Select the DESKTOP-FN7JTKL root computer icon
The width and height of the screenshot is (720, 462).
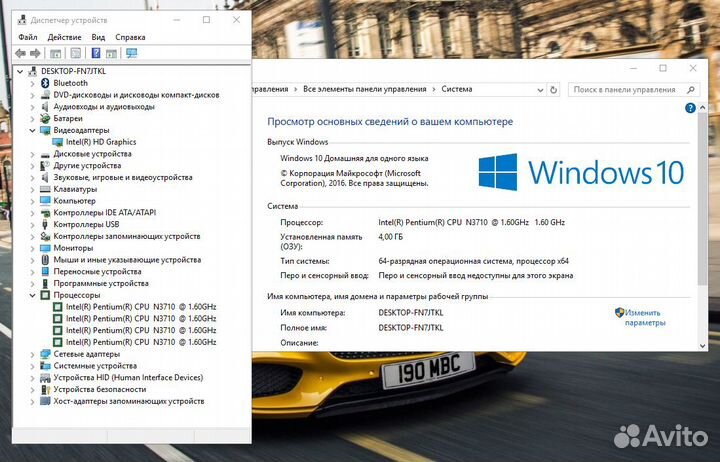tap(33, 71)
